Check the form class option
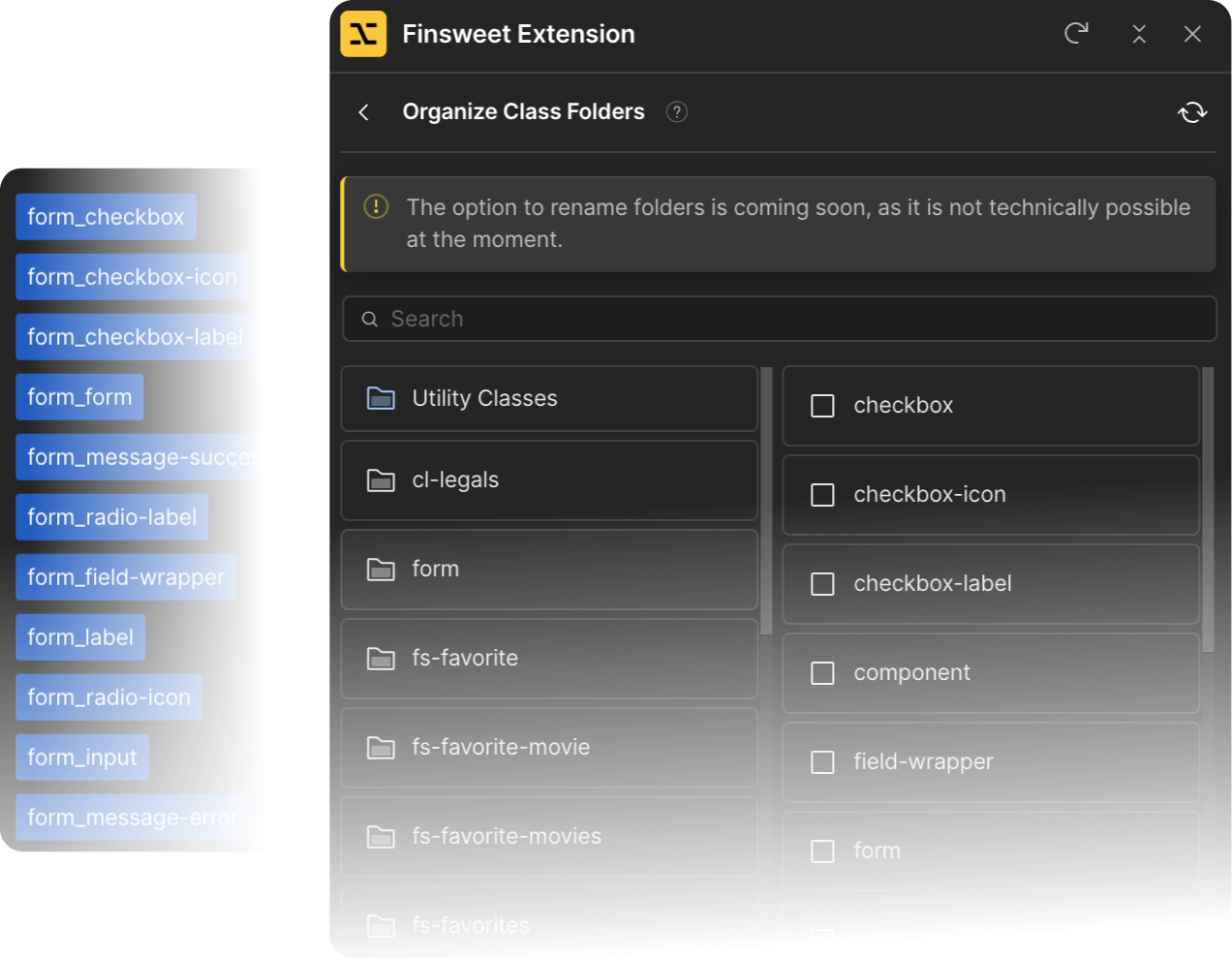Image resolution: width=1232 pixels, height=958 pixels. [822, 851]
